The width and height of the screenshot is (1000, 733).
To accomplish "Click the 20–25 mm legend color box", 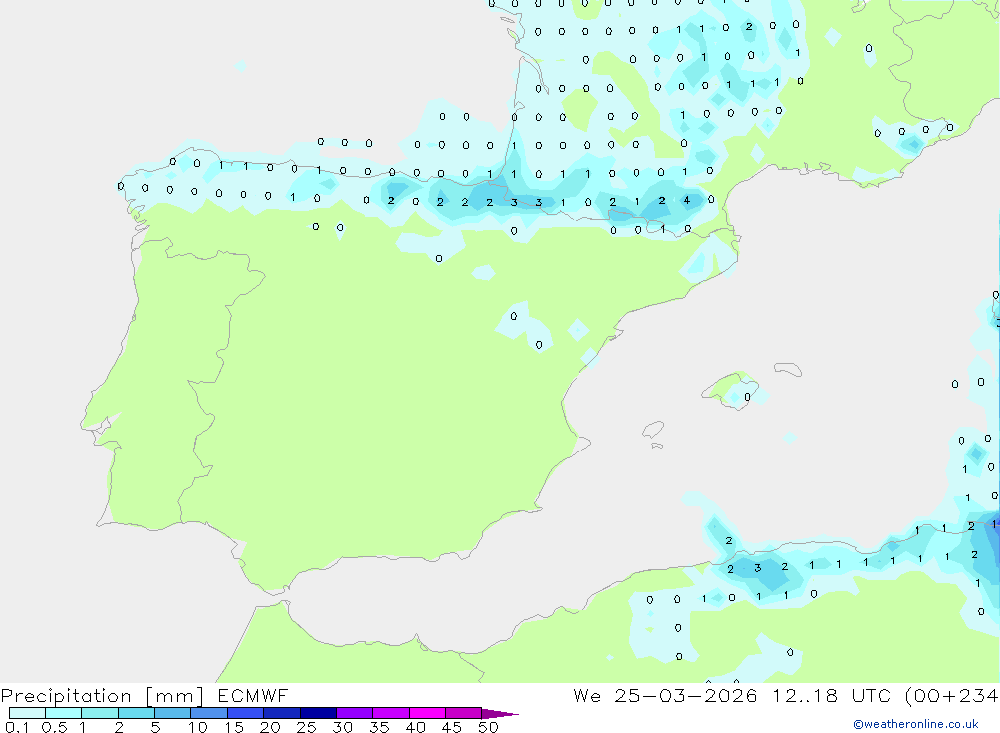I will pyautogui.click(x=282, y=713).
